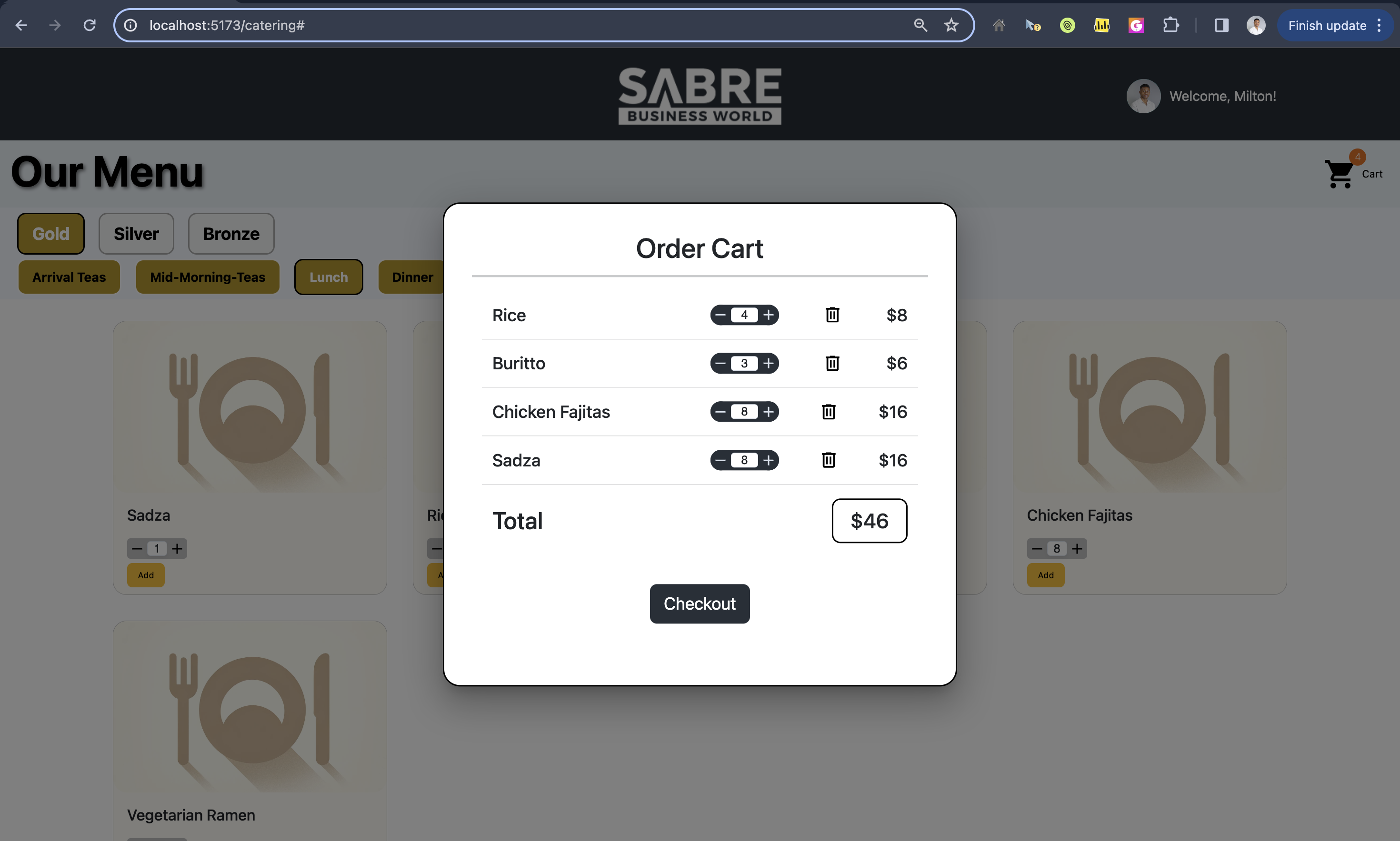Bookmark the page with the star icon
The height and width of the screenshot is (841, 1400).
tap(950, 25)
